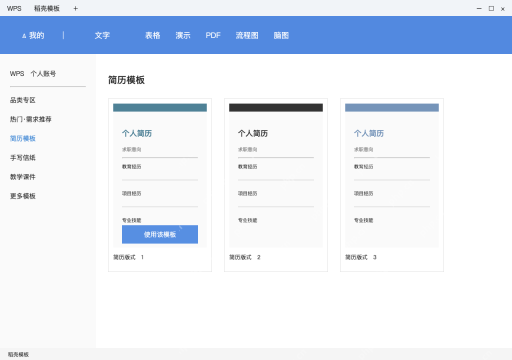
Task: Switch to 脑图 category
Action: pyautogui.click(x=281, y=35)
